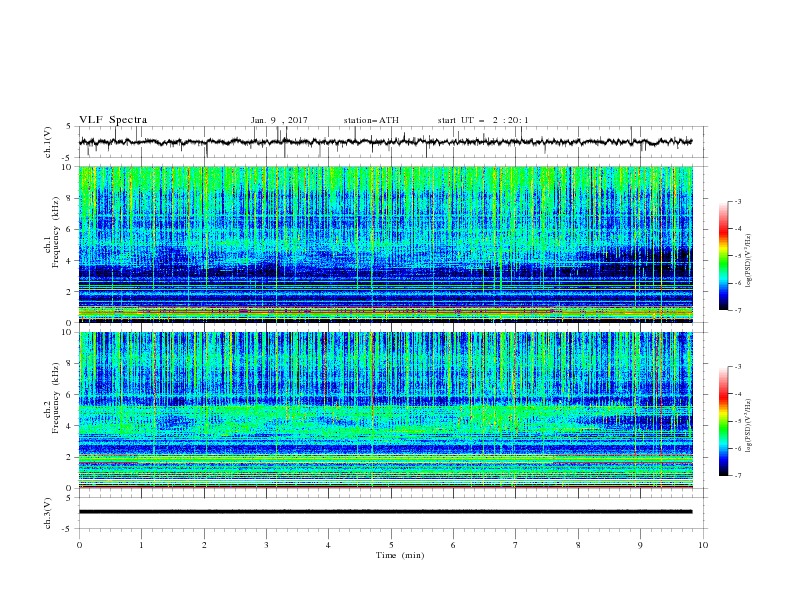Click the ch.2 "Frequency (kHz)" axis label

click(55, 398)
